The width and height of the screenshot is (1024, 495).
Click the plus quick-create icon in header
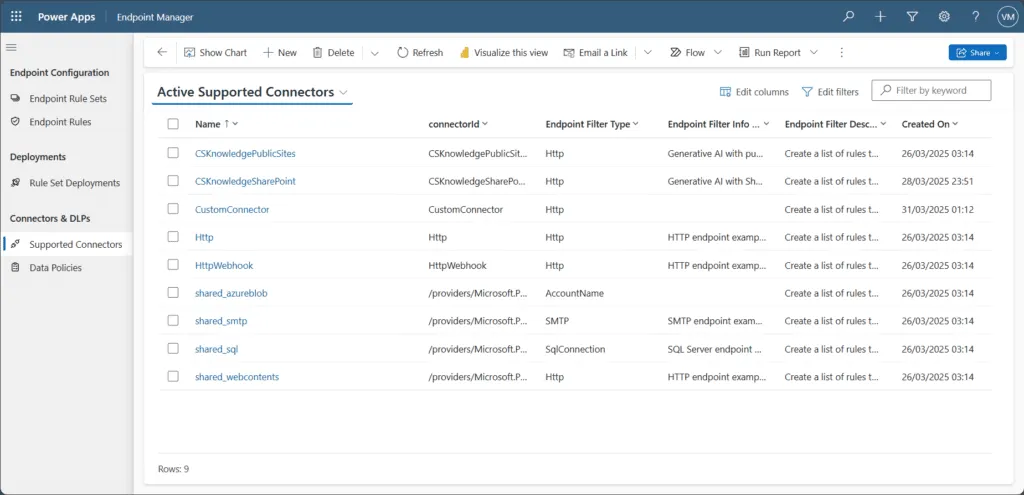pyautogui.click(x=880, y=17)
